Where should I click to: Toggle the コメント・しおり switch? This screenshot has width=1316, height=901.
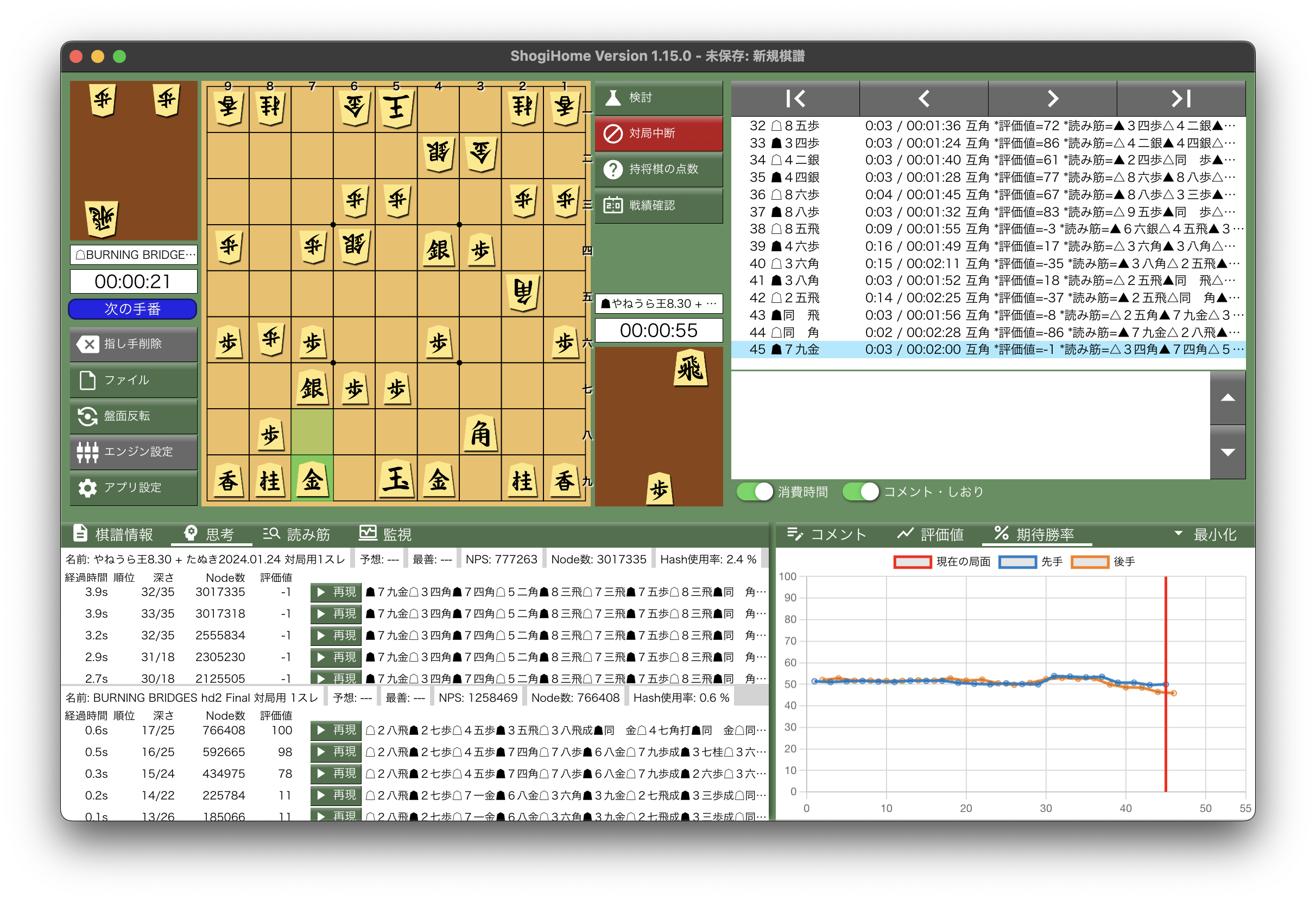pos(860,491)
